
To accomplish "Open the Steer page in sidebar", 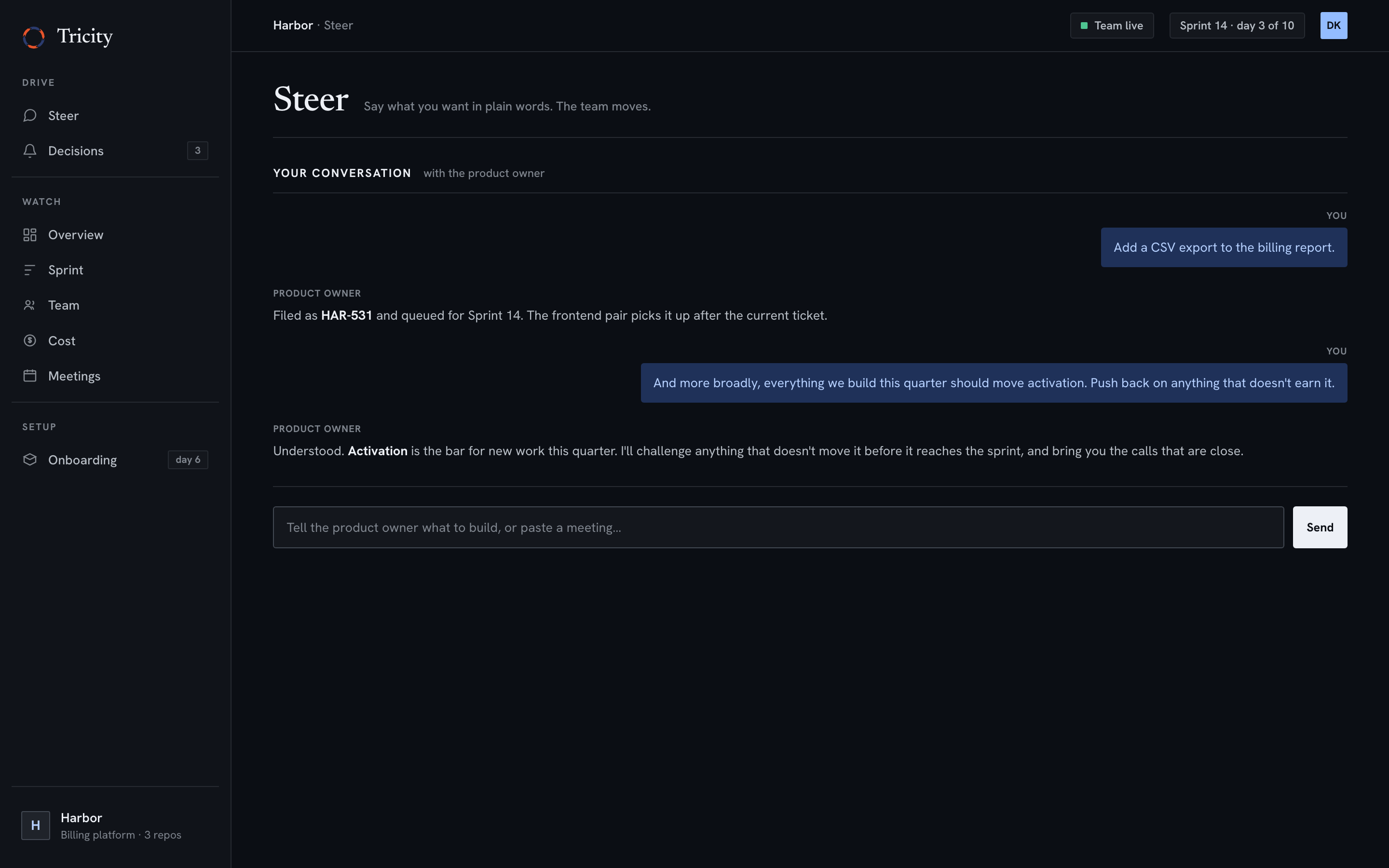I will 115,115.
